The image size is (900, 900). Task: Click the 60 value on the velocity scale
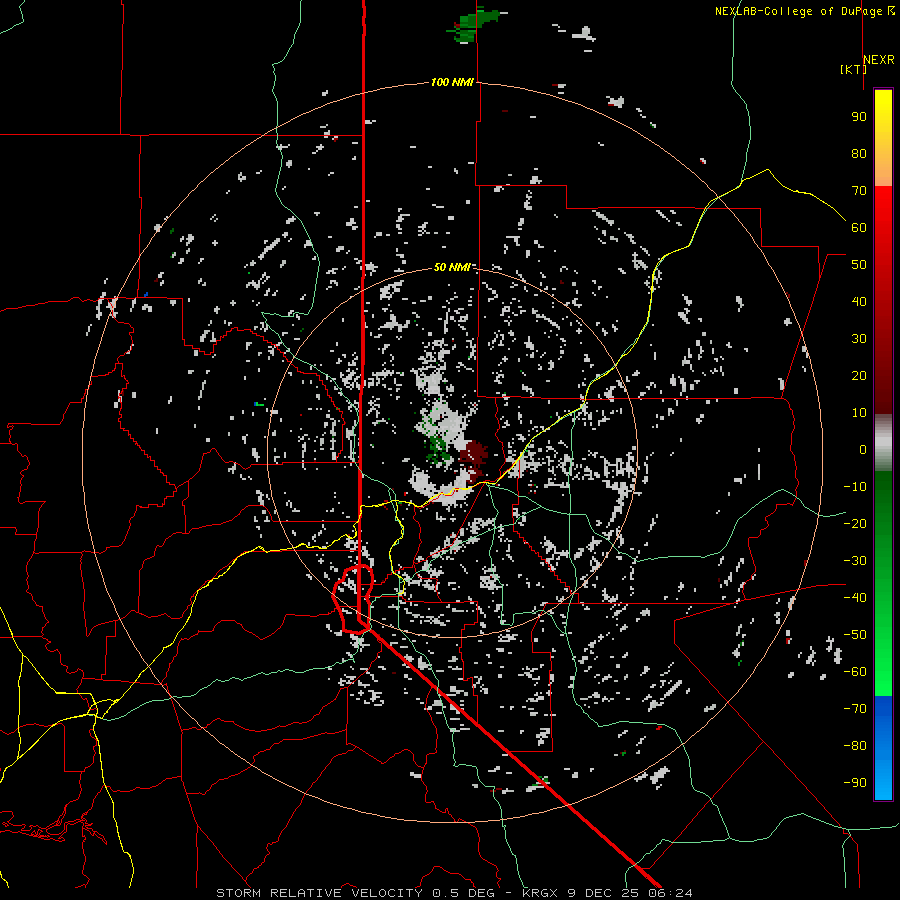click(859, 227)
